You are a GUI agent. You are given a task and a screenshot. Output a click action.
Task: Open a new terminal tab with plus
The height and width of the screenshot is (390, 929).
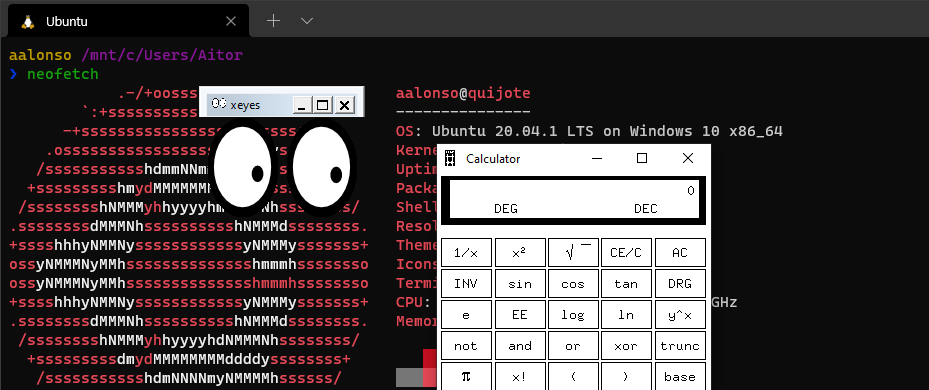(x=273, y=21)
